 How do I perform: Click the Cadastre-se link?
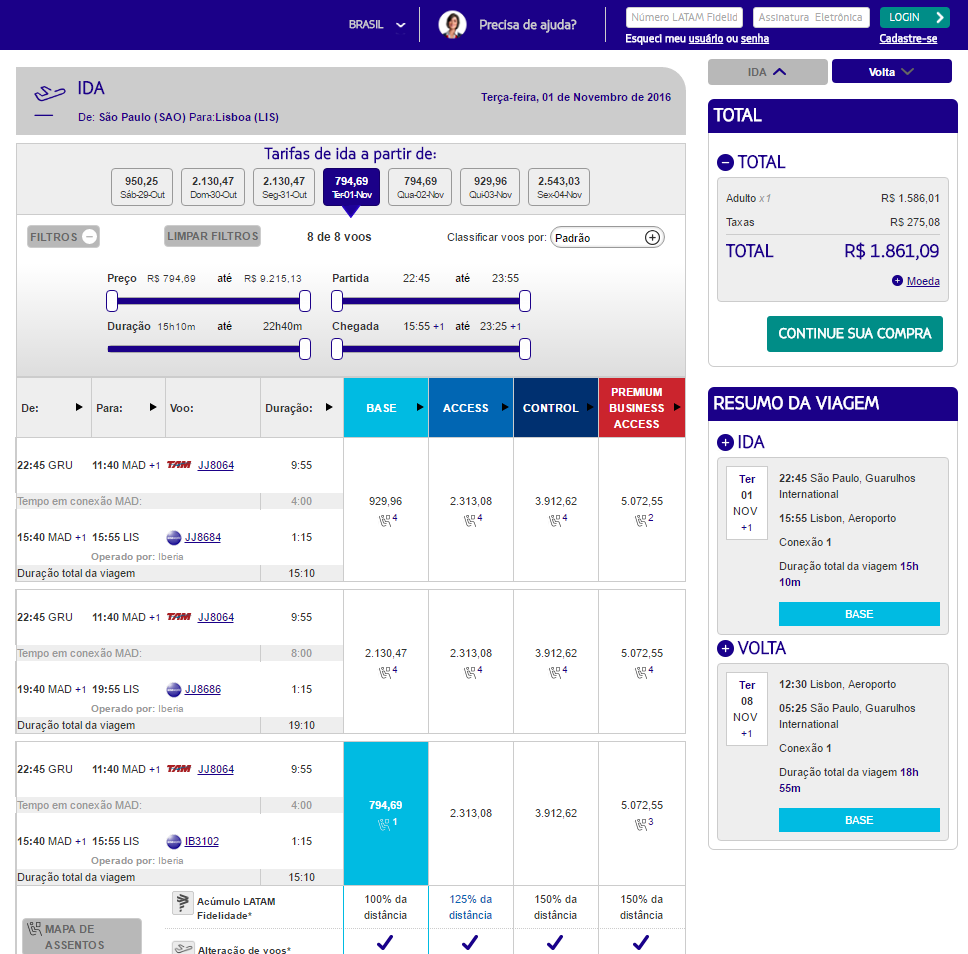pyautogui.click(x=908, y=39)
